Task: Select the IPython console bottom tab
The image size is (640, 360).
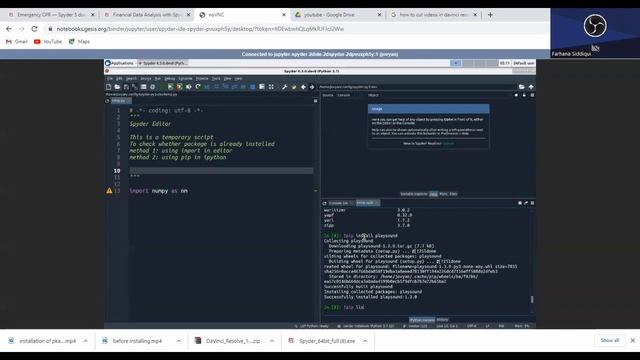Action: 422,320
